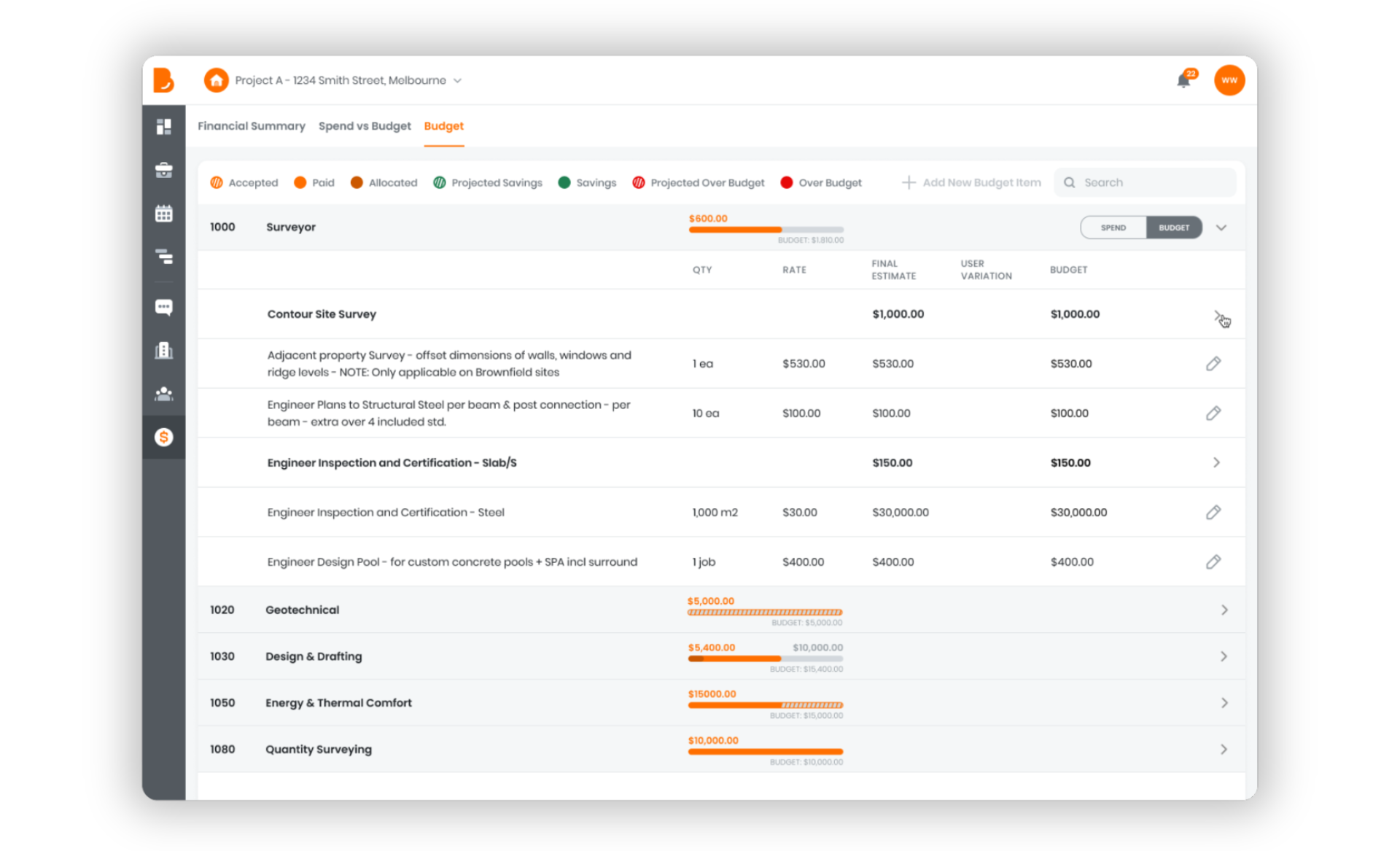Screen dimensions: 1400x851
Task: Click the Accepted legend swatch
Action: point(217,182)
